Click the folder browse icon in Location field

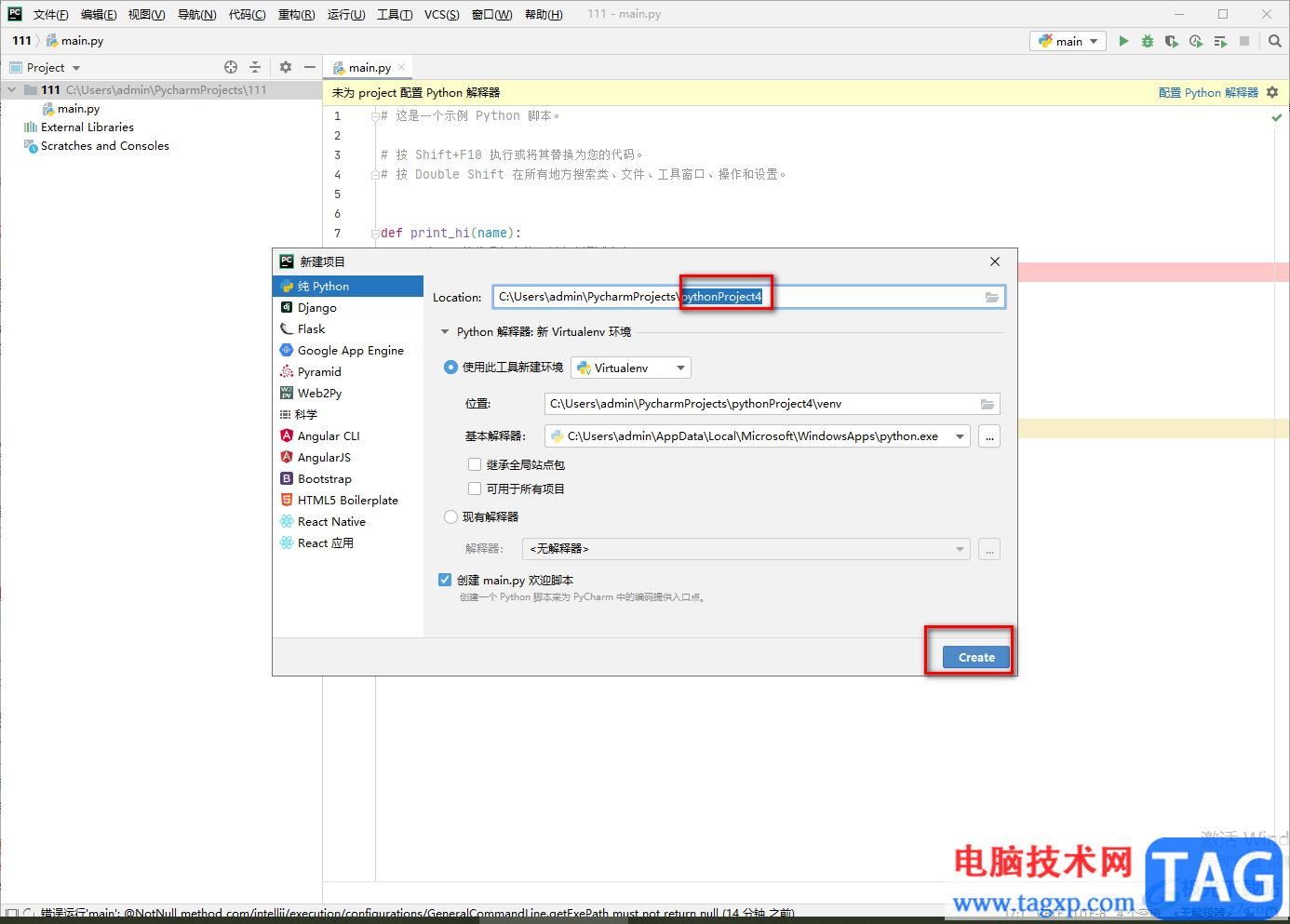[992, 297]
